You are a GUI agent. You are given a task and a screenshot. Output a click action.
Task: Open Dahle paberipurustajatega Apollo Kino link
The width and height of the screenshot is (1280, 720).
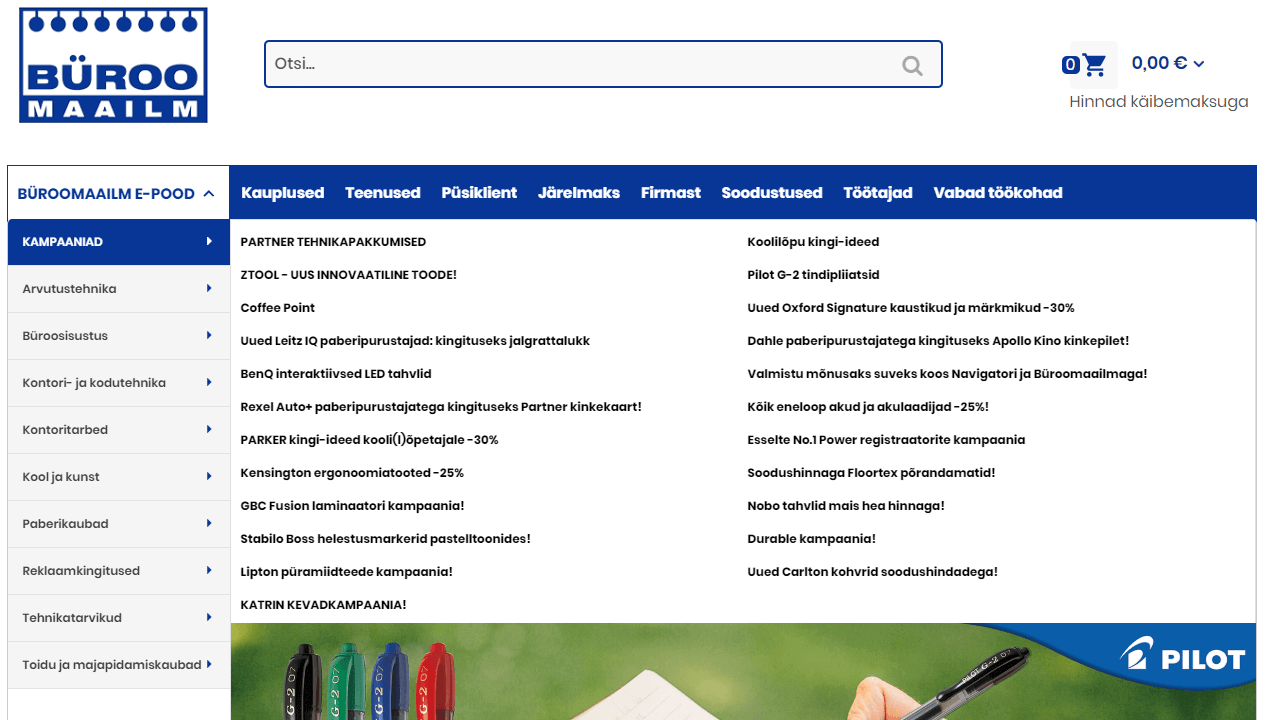click(938, 341)
